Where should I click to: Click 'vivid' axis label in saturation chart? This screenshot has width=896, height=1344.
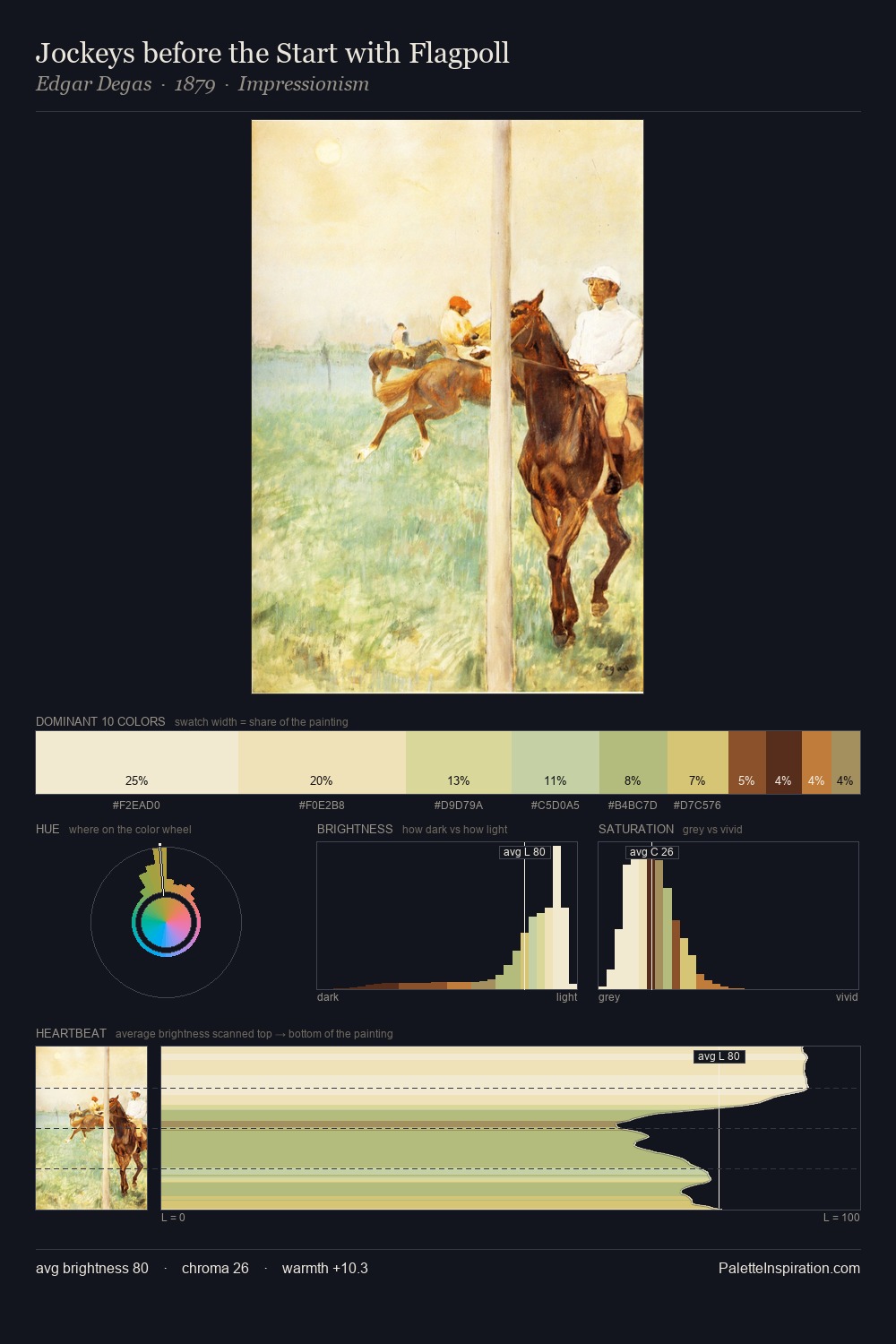[847, 997]
